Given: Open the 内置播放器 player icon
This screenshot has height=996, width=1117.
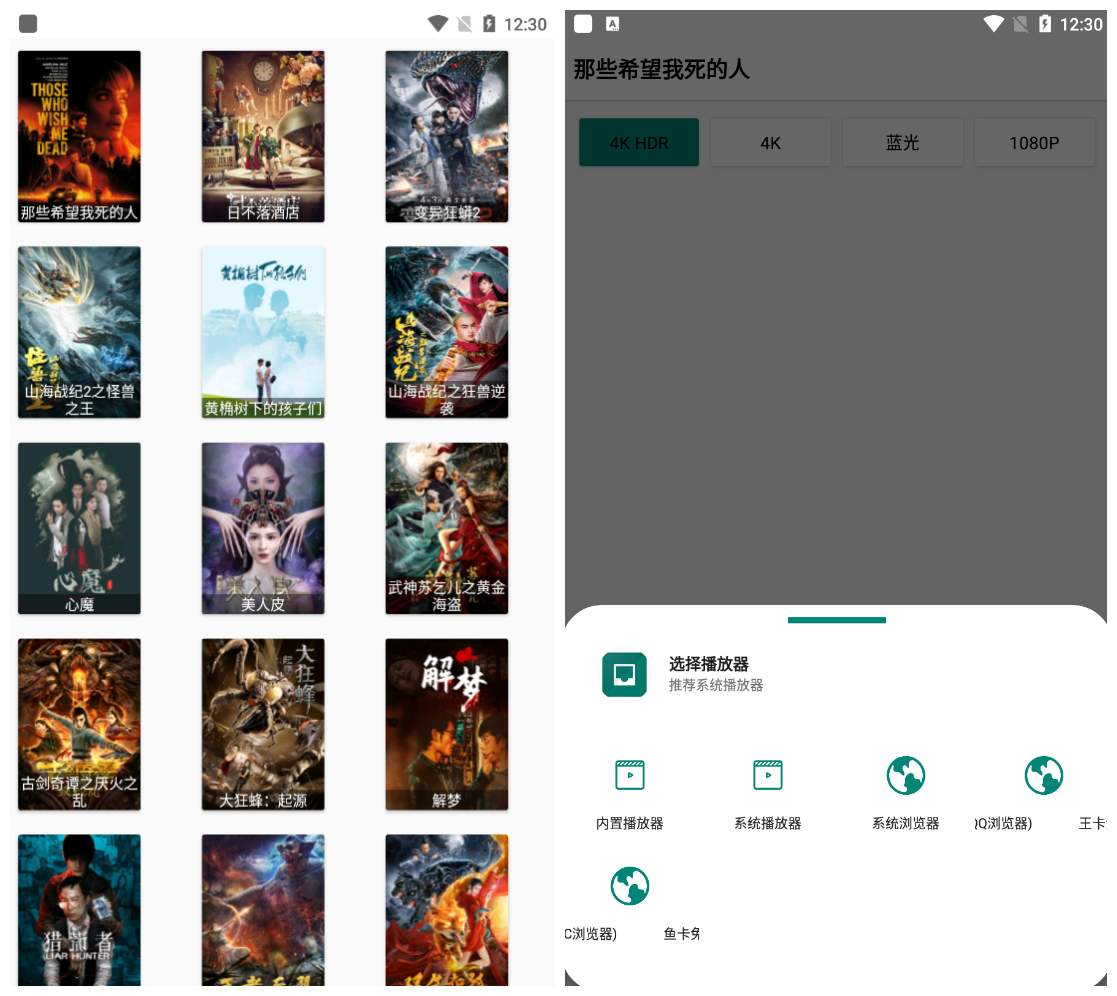Looking at the screenshot, I should (629, 775).
